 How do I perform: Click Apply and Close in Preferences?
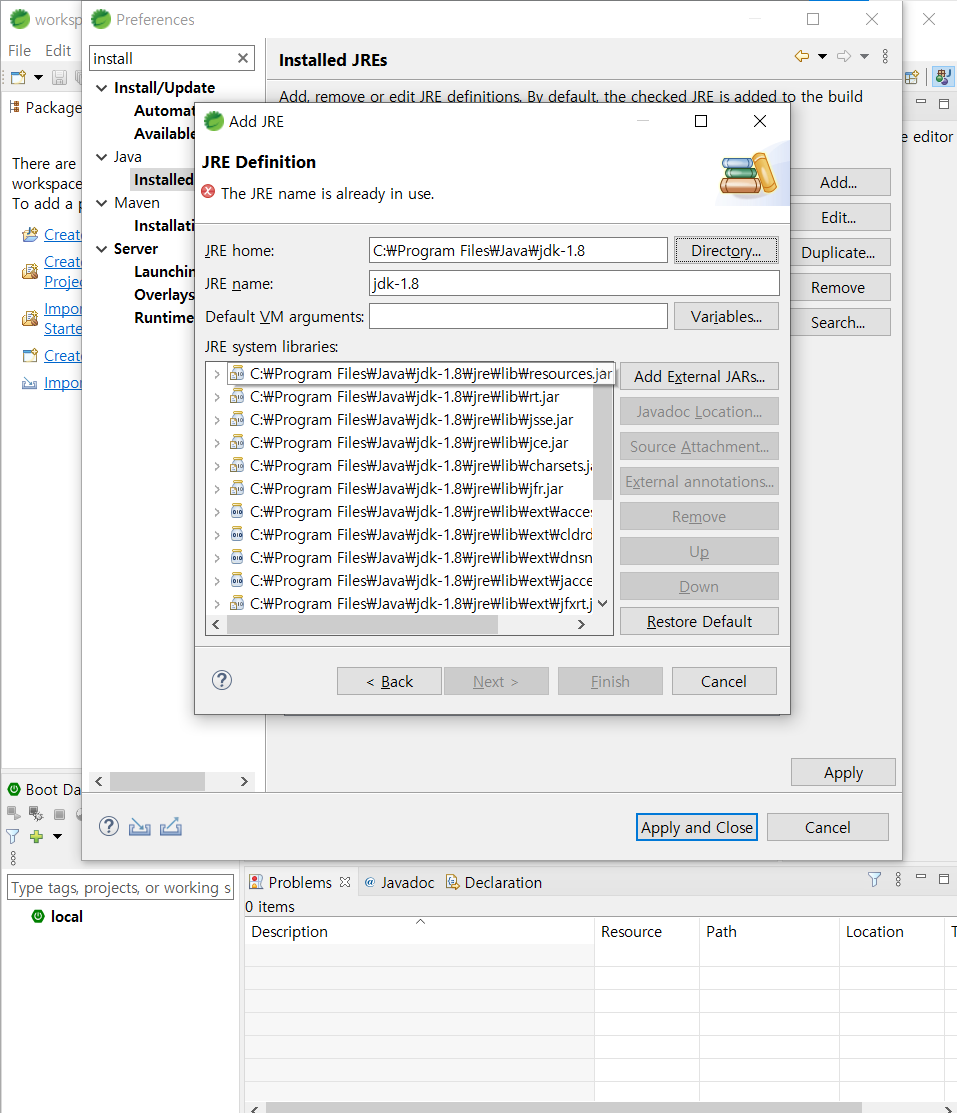[696, 827]
